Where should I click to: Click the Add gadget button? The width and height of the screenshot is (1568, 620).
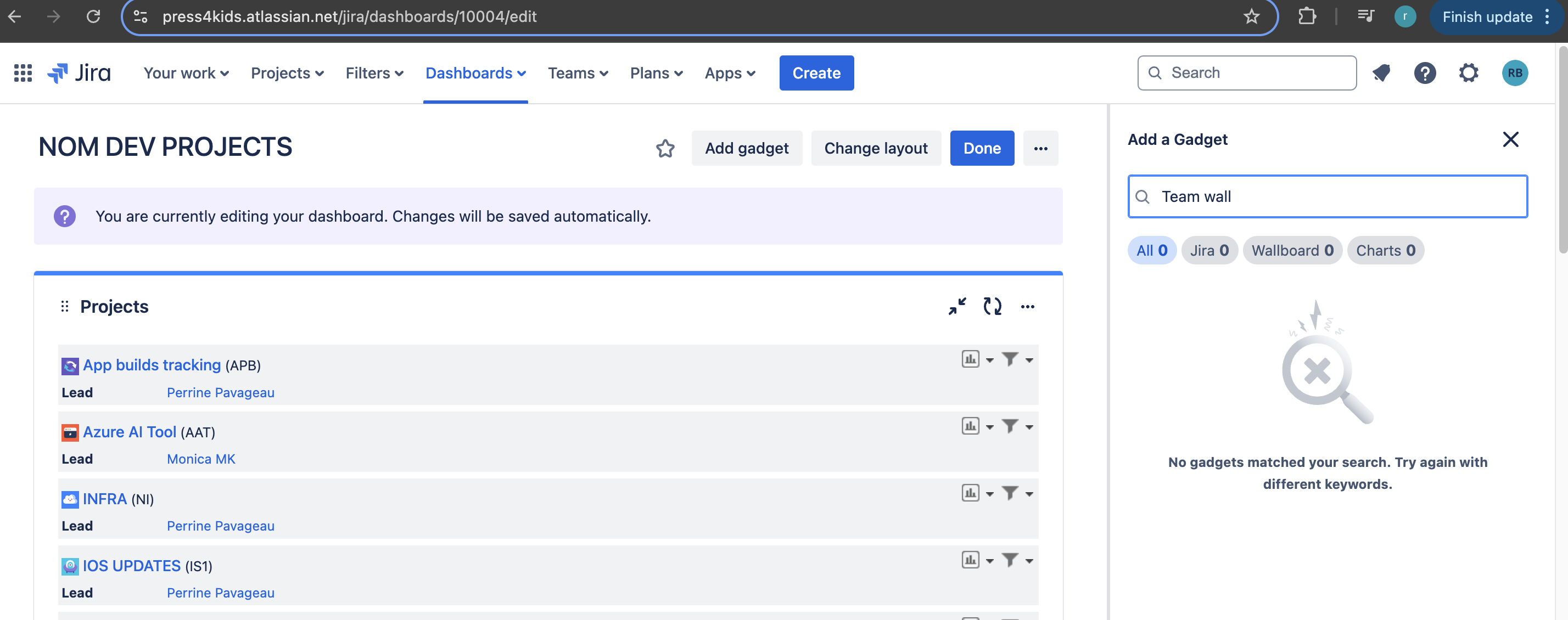pos(746,149)
